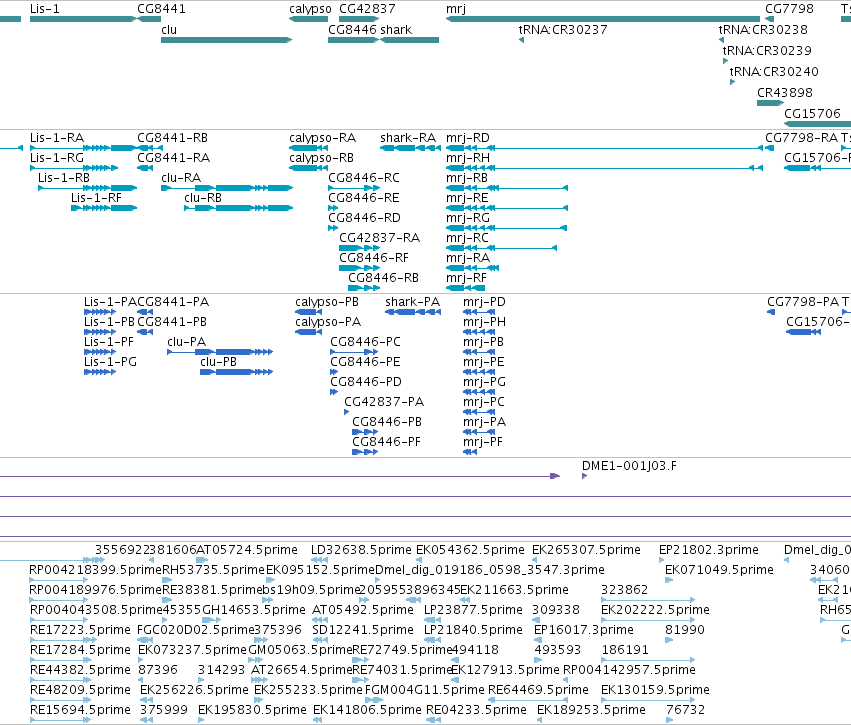Select the CG8446 gene label
This screenshot has height=725, width=851.
pos(352,30)
